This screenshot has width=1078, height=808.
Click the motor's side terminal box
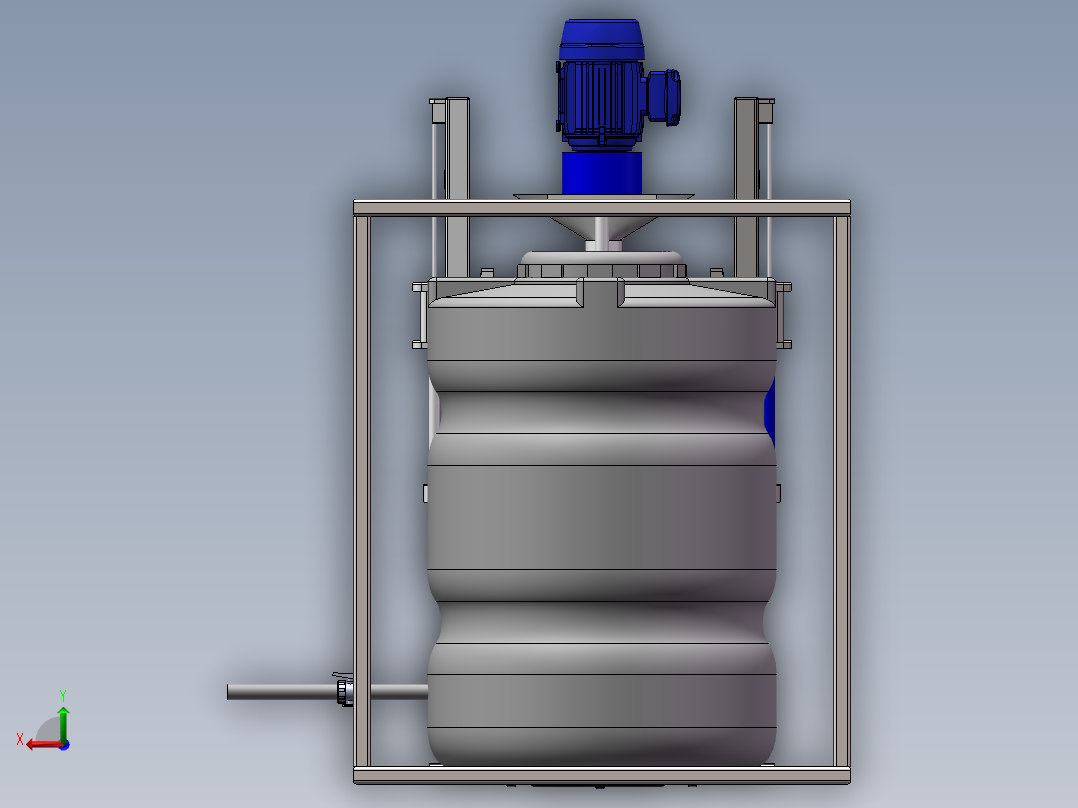click(x=664, y=97)
